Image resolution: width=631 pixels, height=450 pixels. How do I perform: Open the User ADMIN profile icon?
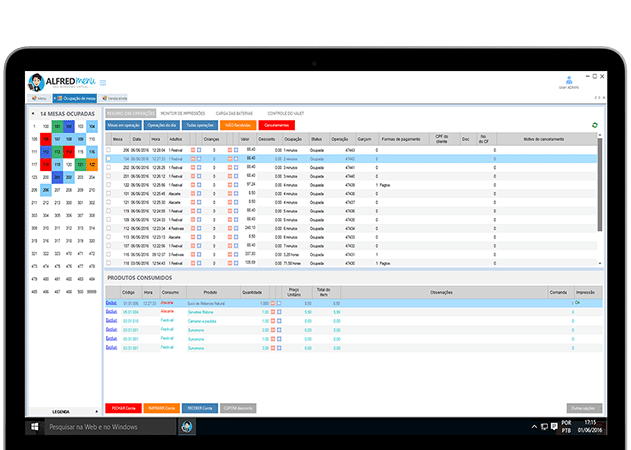pos(569,79)
